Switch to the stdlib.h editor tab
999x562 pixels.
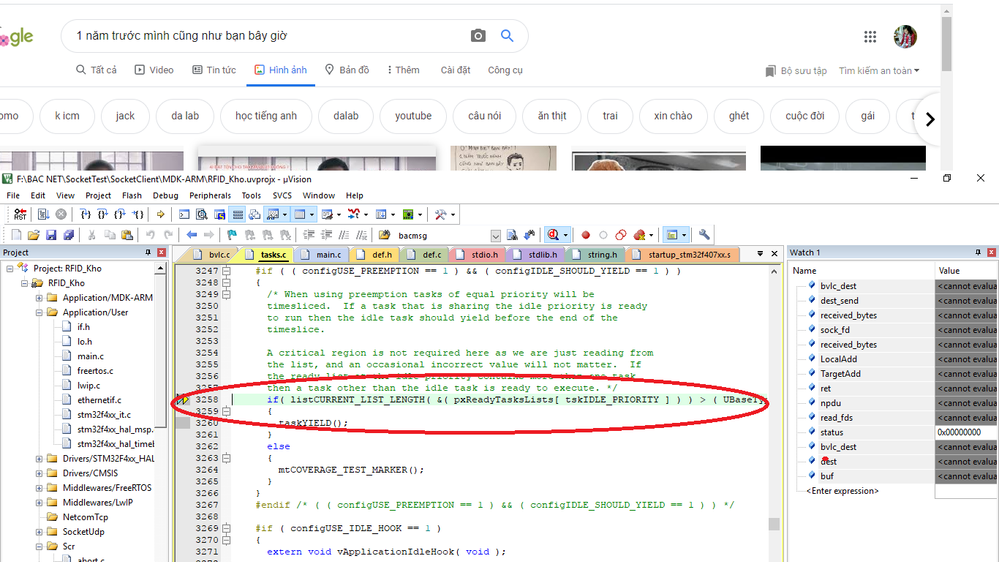(536, 254)
